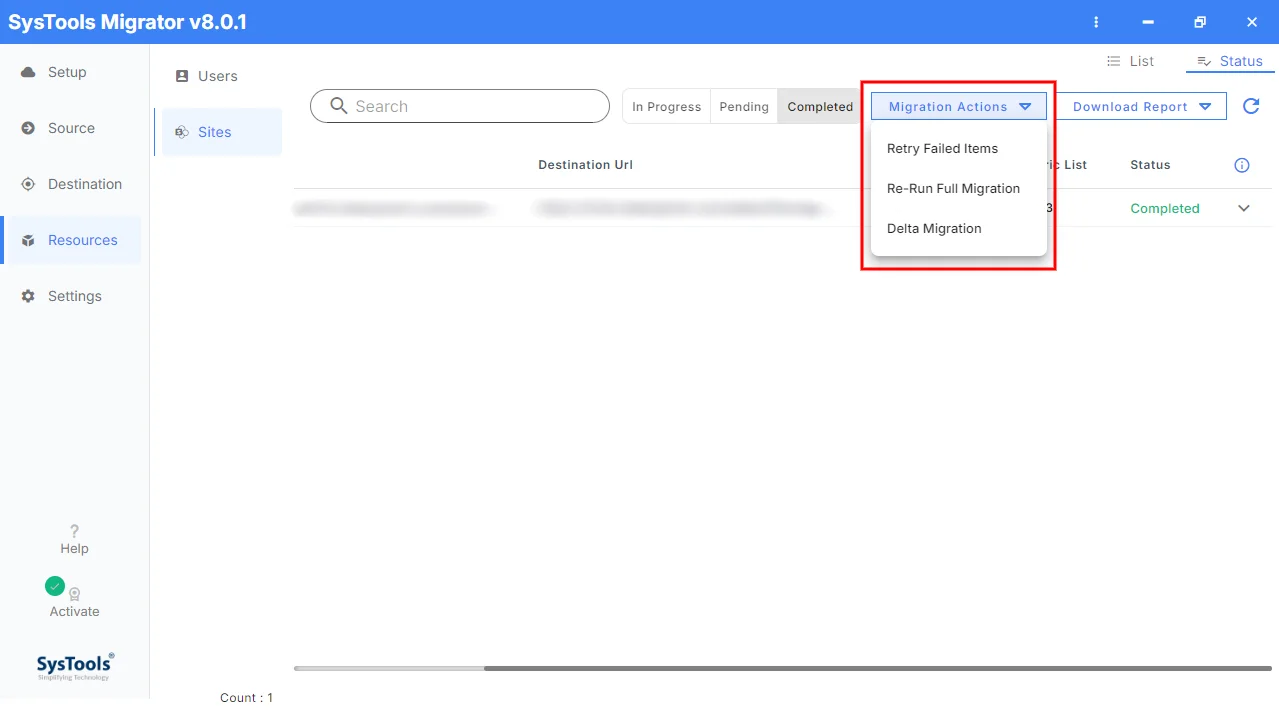
Task: Open the Download Report dropdown
Action: [1142, 106]
